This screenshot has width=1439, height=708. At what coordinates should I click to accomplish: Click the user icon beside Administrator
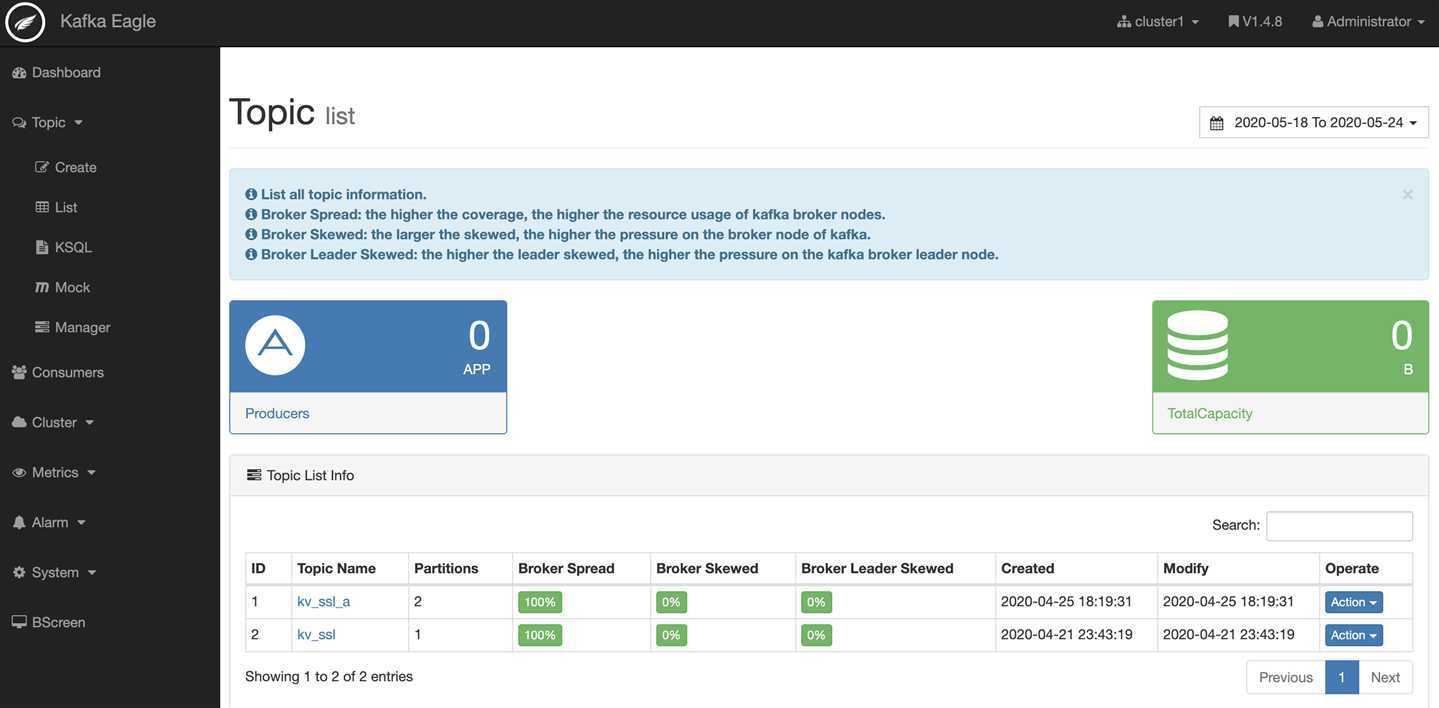click(1318, 21)
